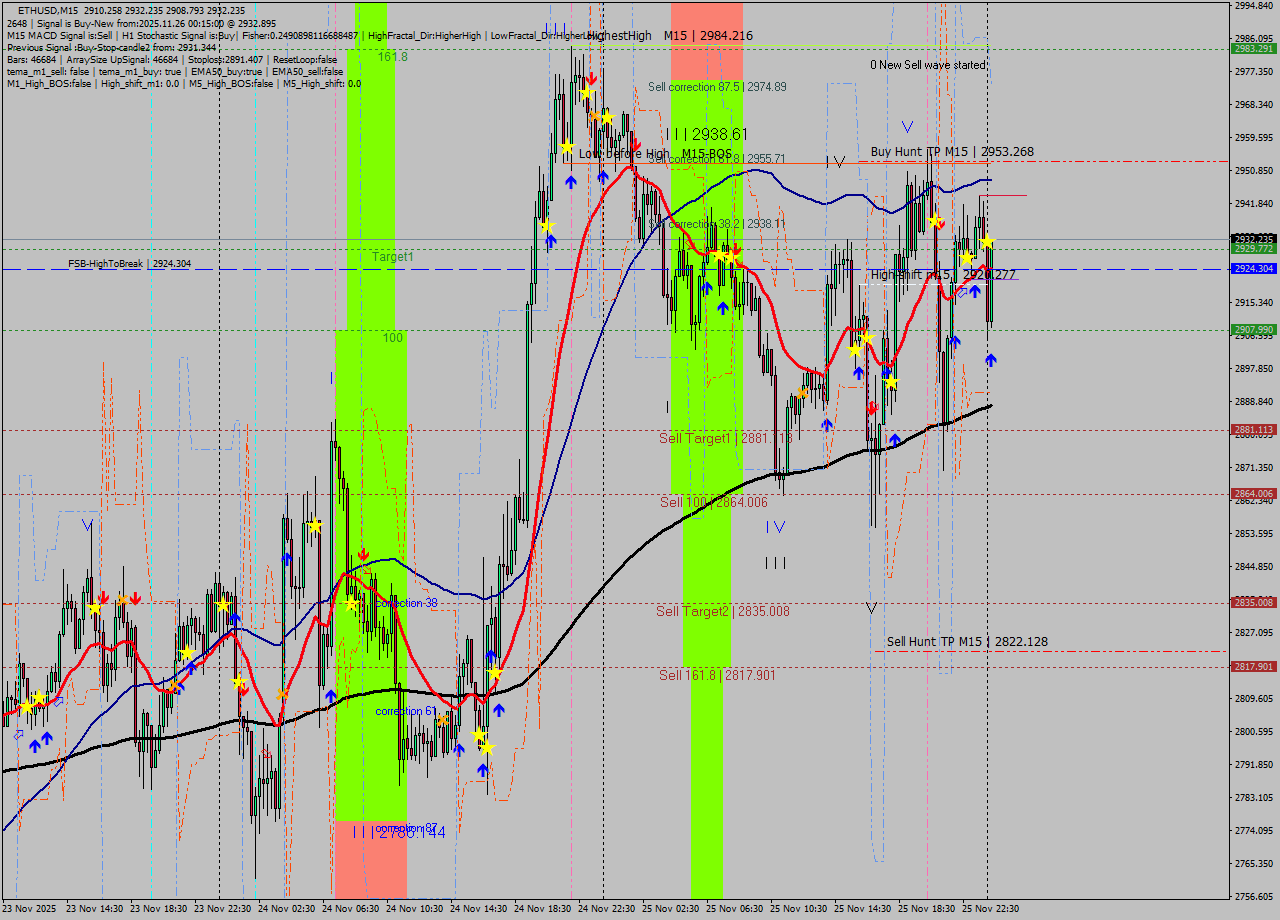Select the red 2881.113 price tag on axis

tap(1253, 430)
